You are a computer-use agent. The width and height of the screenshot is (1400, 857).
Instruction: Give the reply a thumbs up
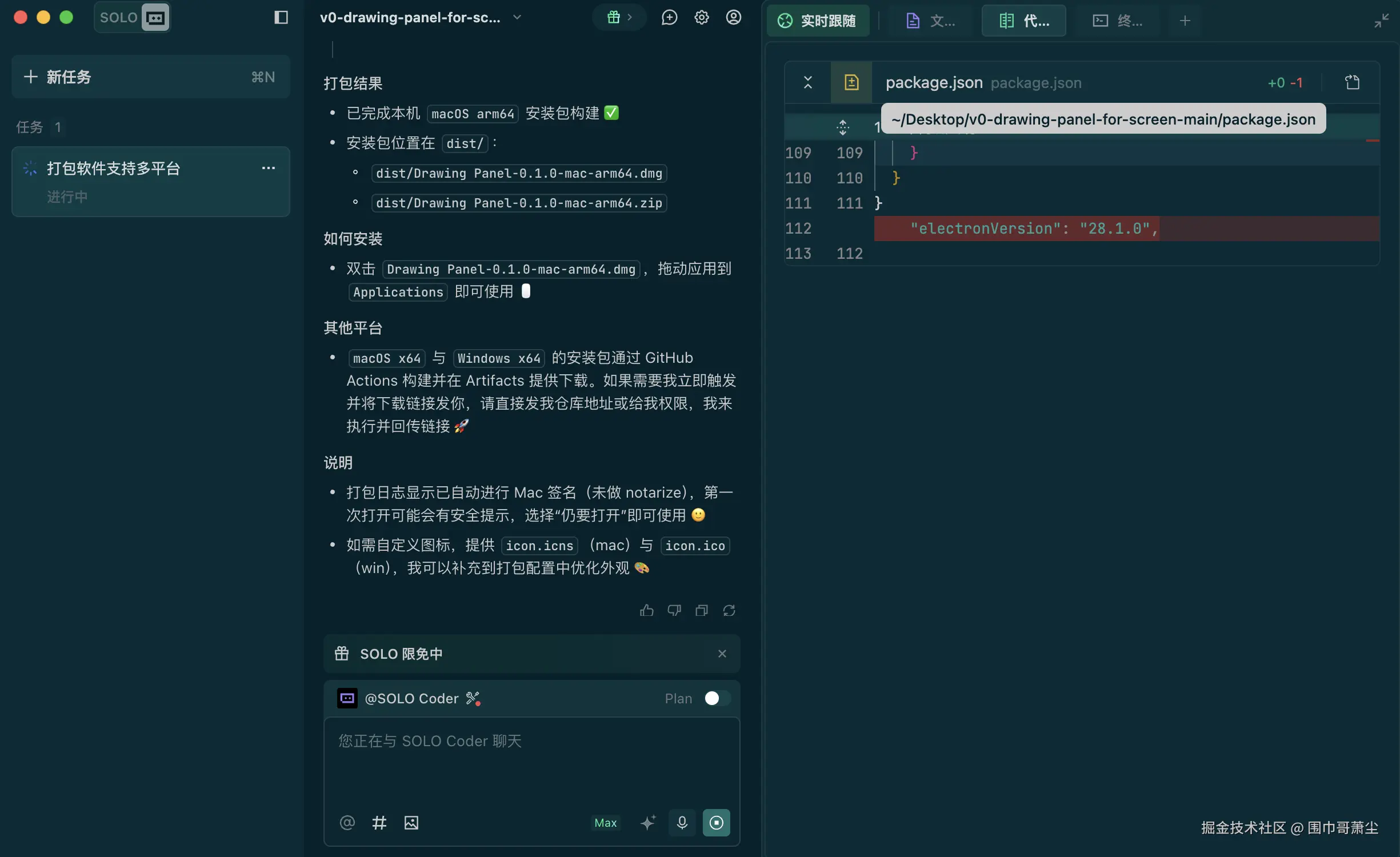646,610
